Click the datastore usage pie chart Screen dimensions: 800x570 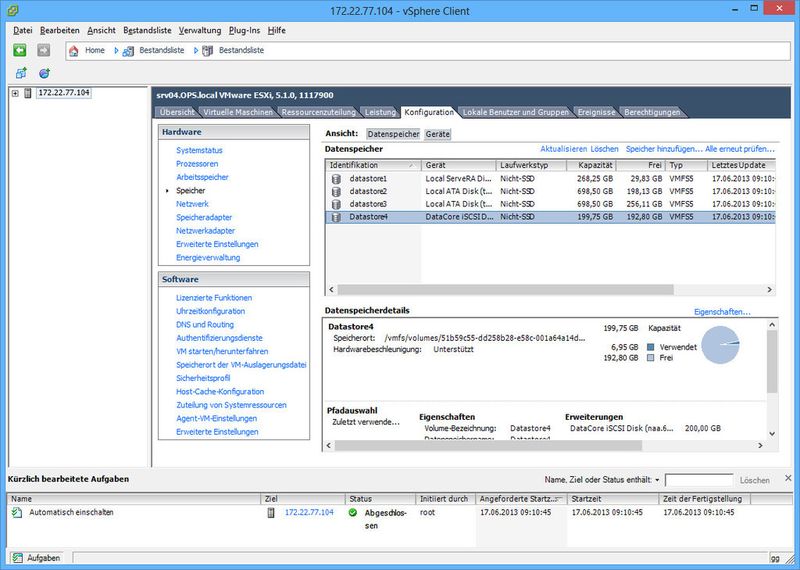[x=720, y=345]
